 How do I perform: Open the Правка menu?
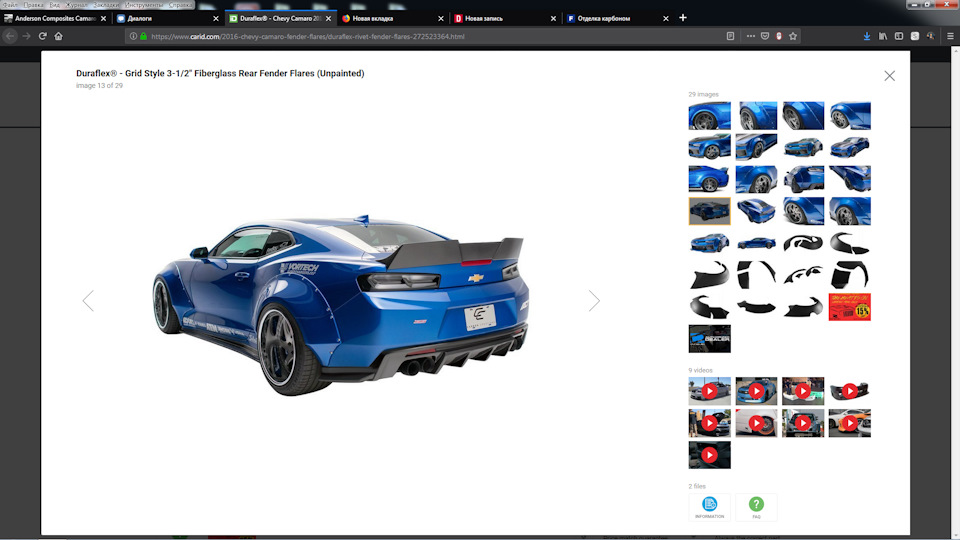(x=34, y=5)
